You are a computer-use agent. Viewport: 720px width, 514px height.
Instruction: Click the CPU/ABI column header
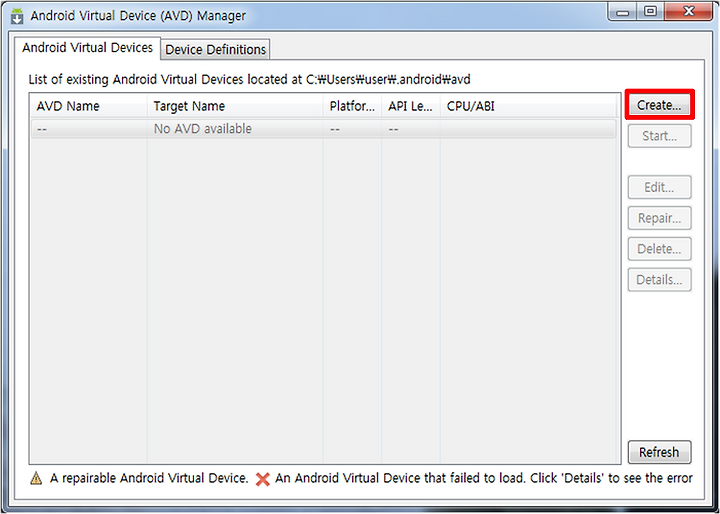(x=528, y=107)
